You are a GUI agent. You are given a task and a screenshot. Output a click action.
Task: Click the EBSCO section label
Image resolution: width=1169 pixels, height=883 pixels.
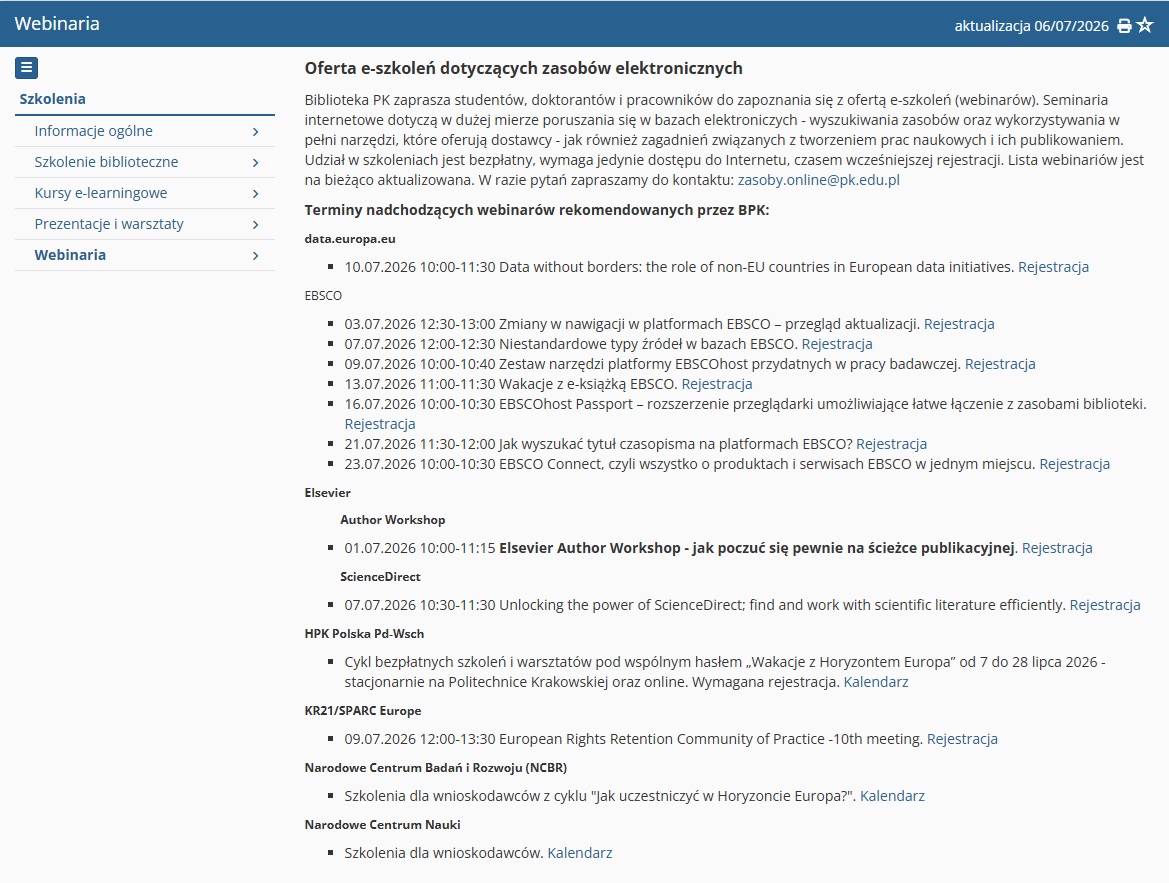[x=323, y=296]
